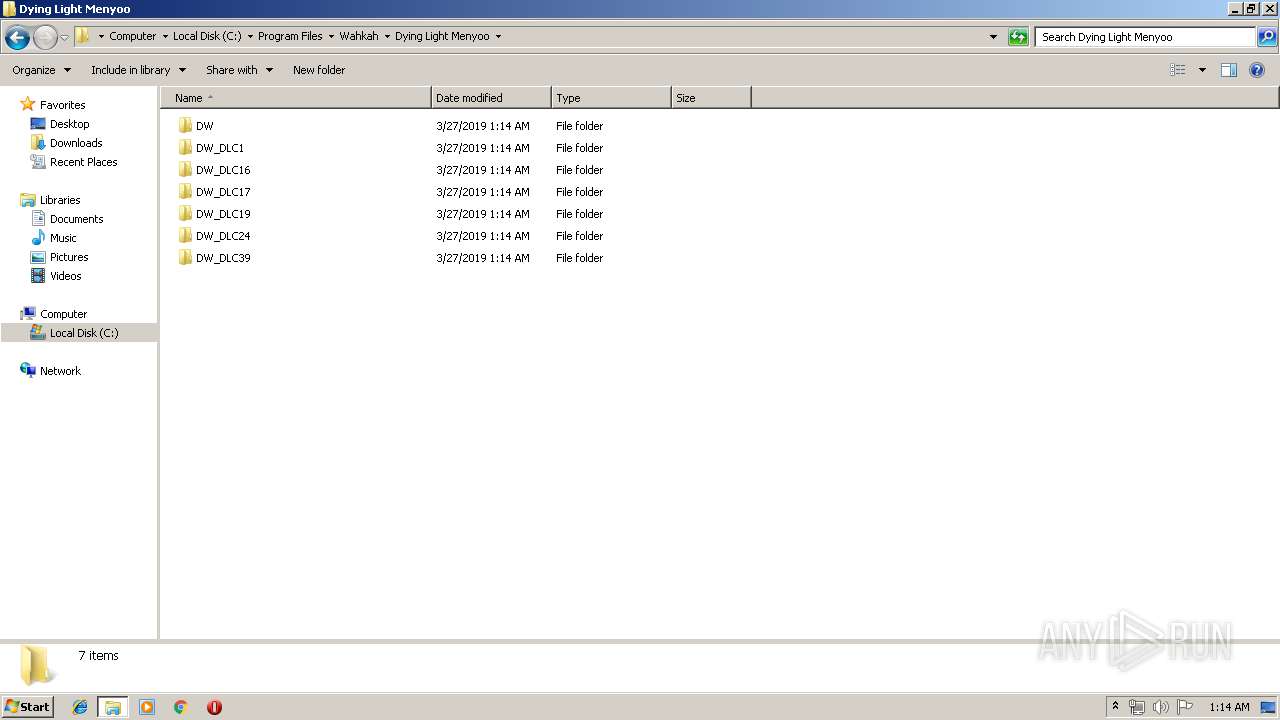Open the Share with menu
1280x720 pixels.
tap(239, 70)
